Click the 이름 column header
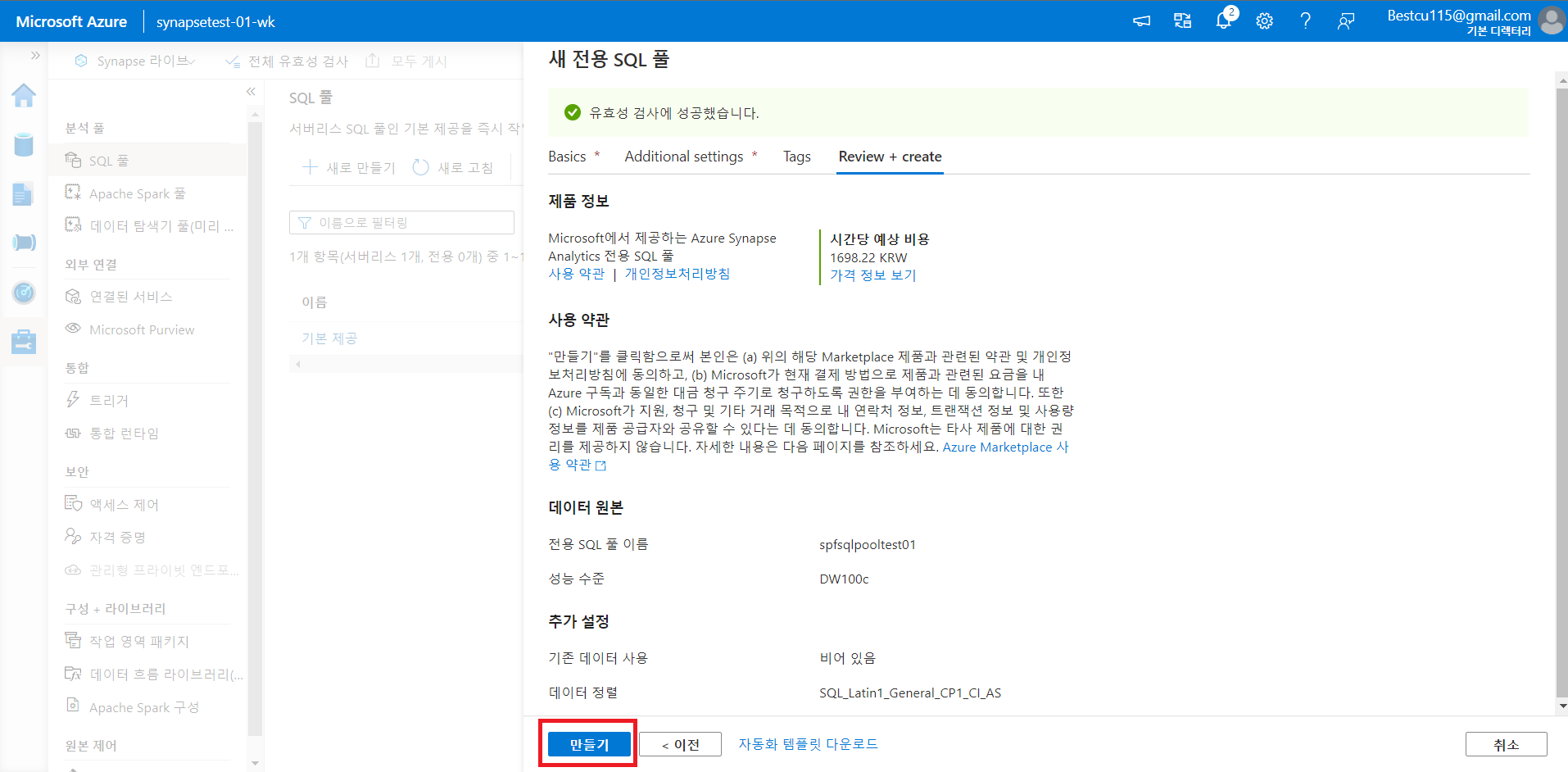 click(x=315, y=302)
